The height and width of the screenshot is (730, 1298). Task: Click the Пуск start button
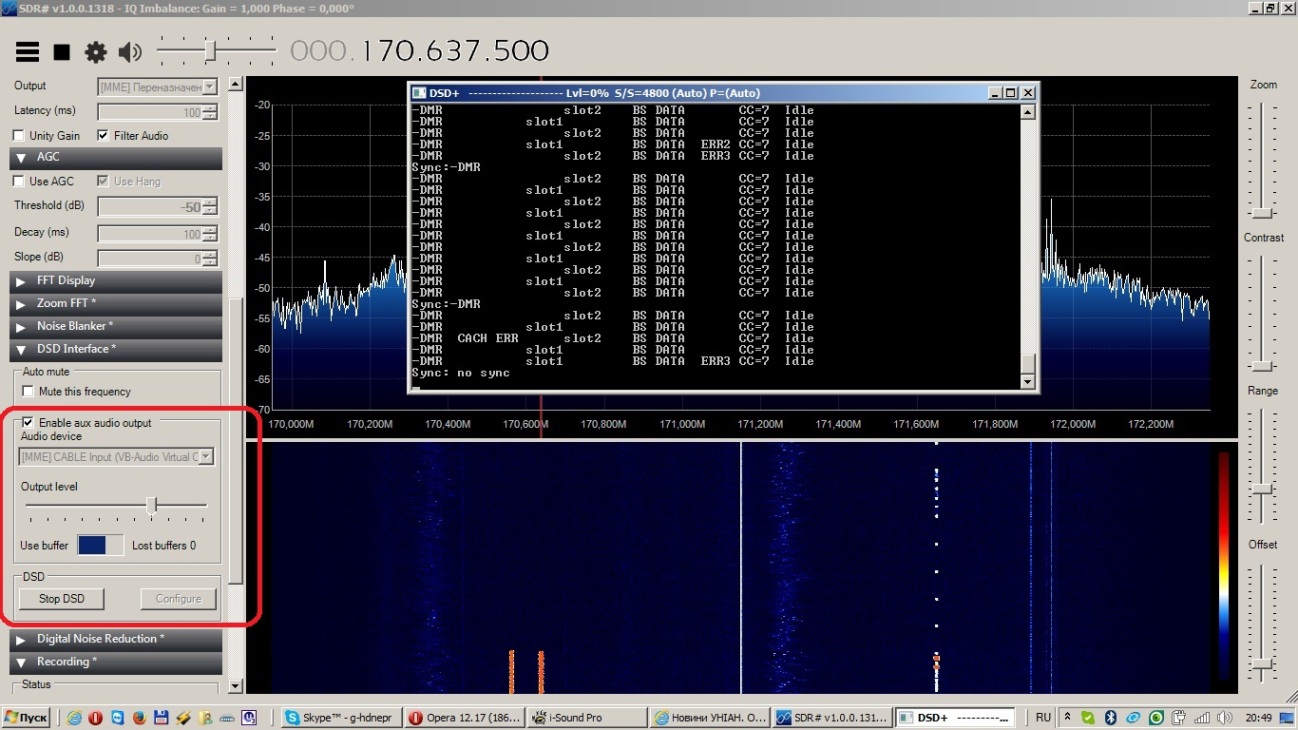27,717
